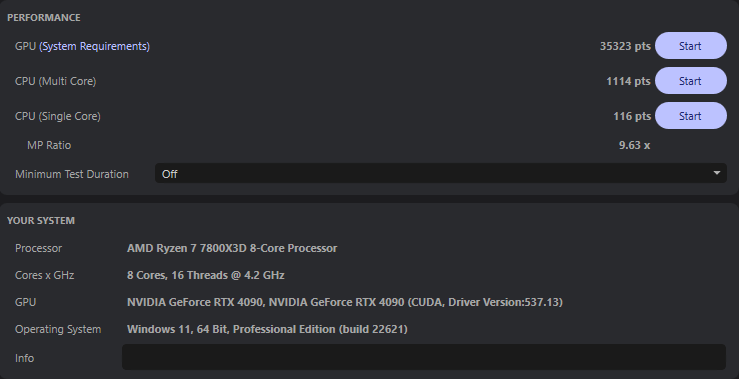
Task: Expand the Minimum Test Duration dropdown arrow
Action: click(x=716, y=173)
